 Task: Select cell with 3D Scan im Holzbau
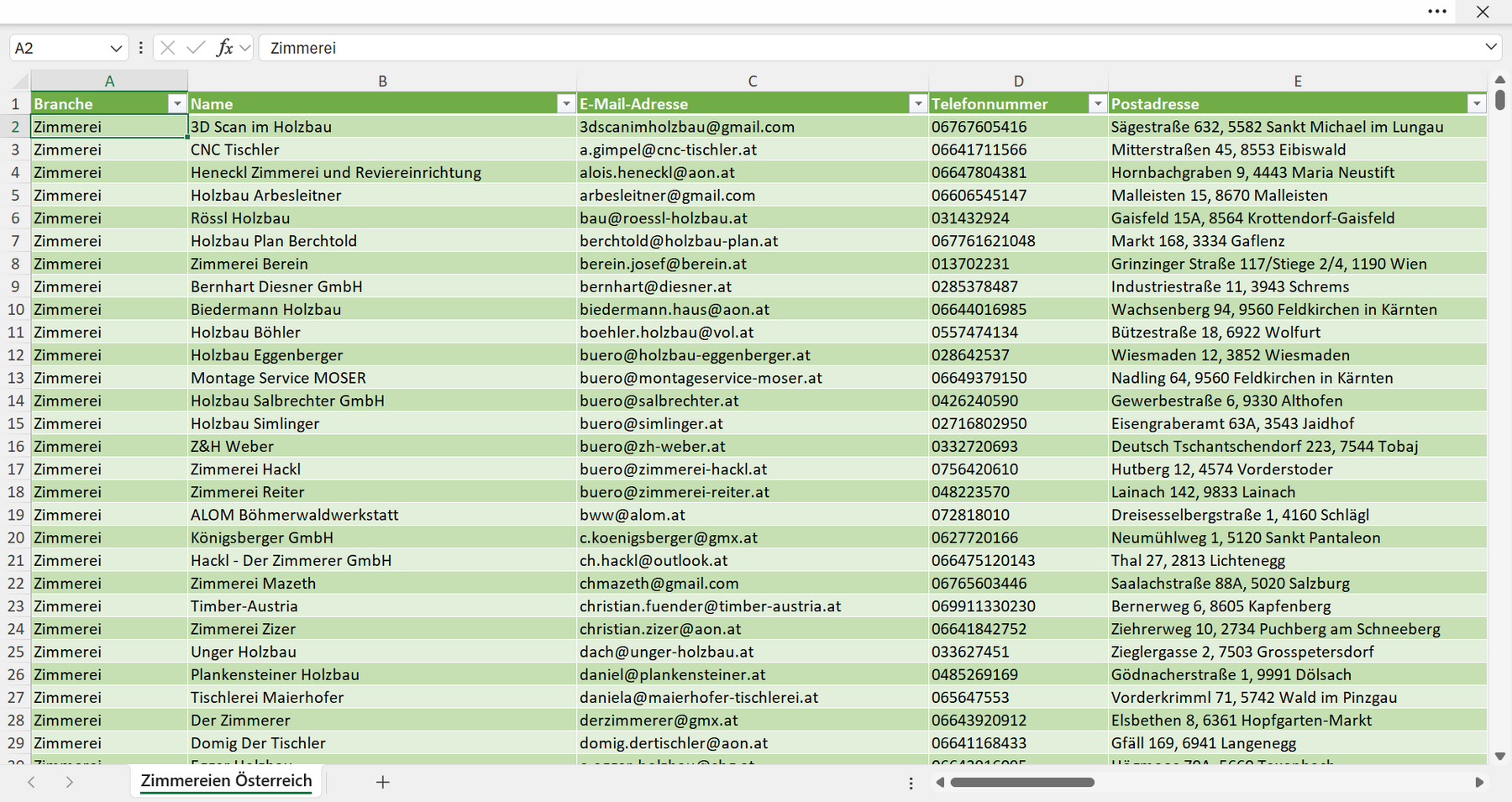tap(382, 127)
